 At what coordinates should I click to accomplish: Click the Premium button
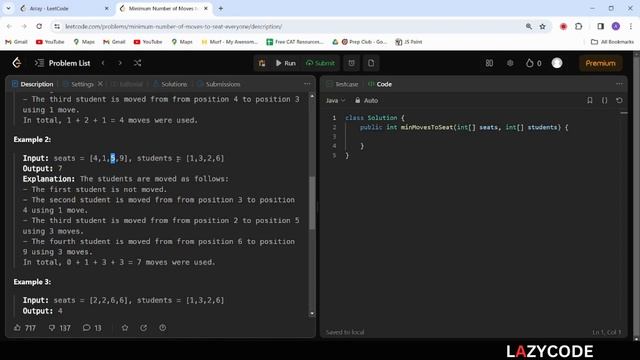click(600, 63)
